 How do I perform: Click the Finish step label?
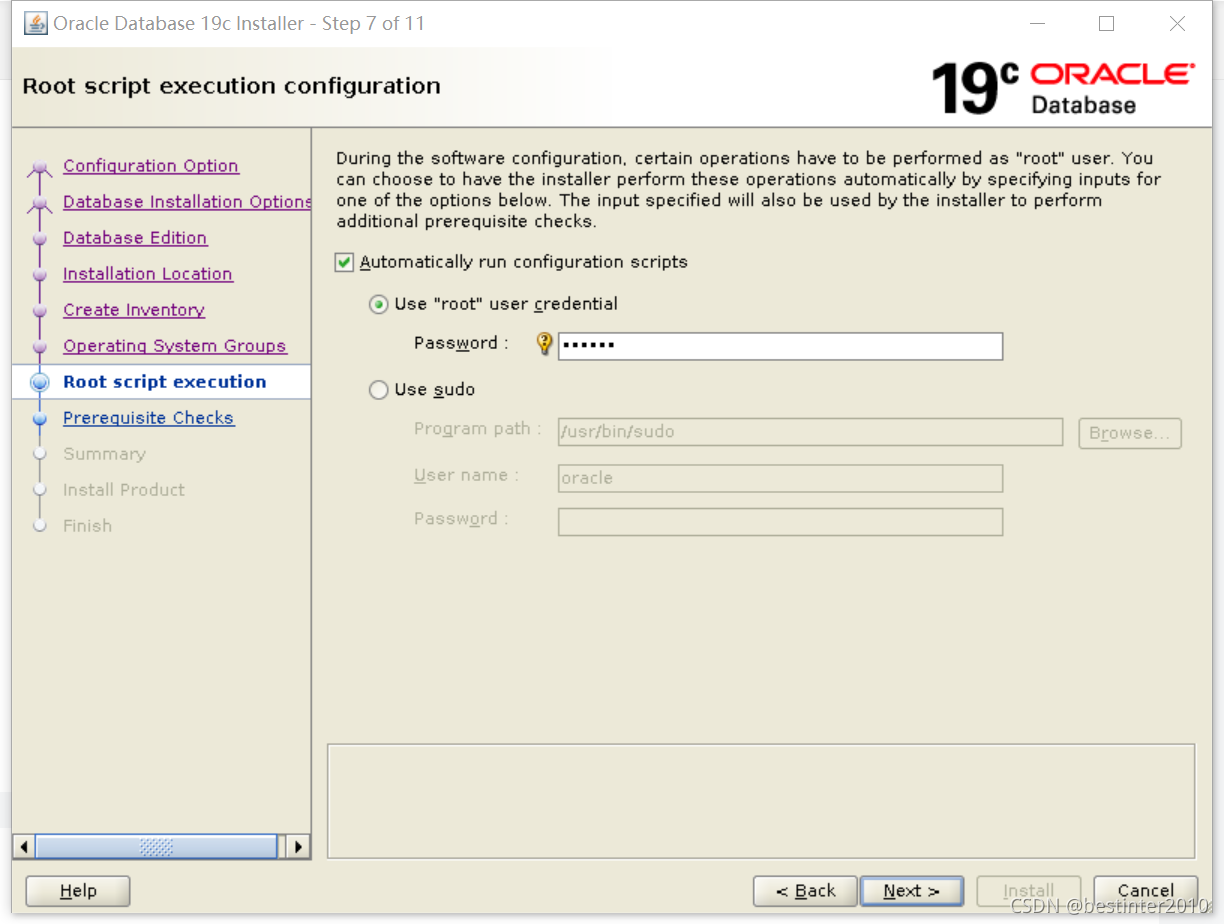tap(87, 526)
